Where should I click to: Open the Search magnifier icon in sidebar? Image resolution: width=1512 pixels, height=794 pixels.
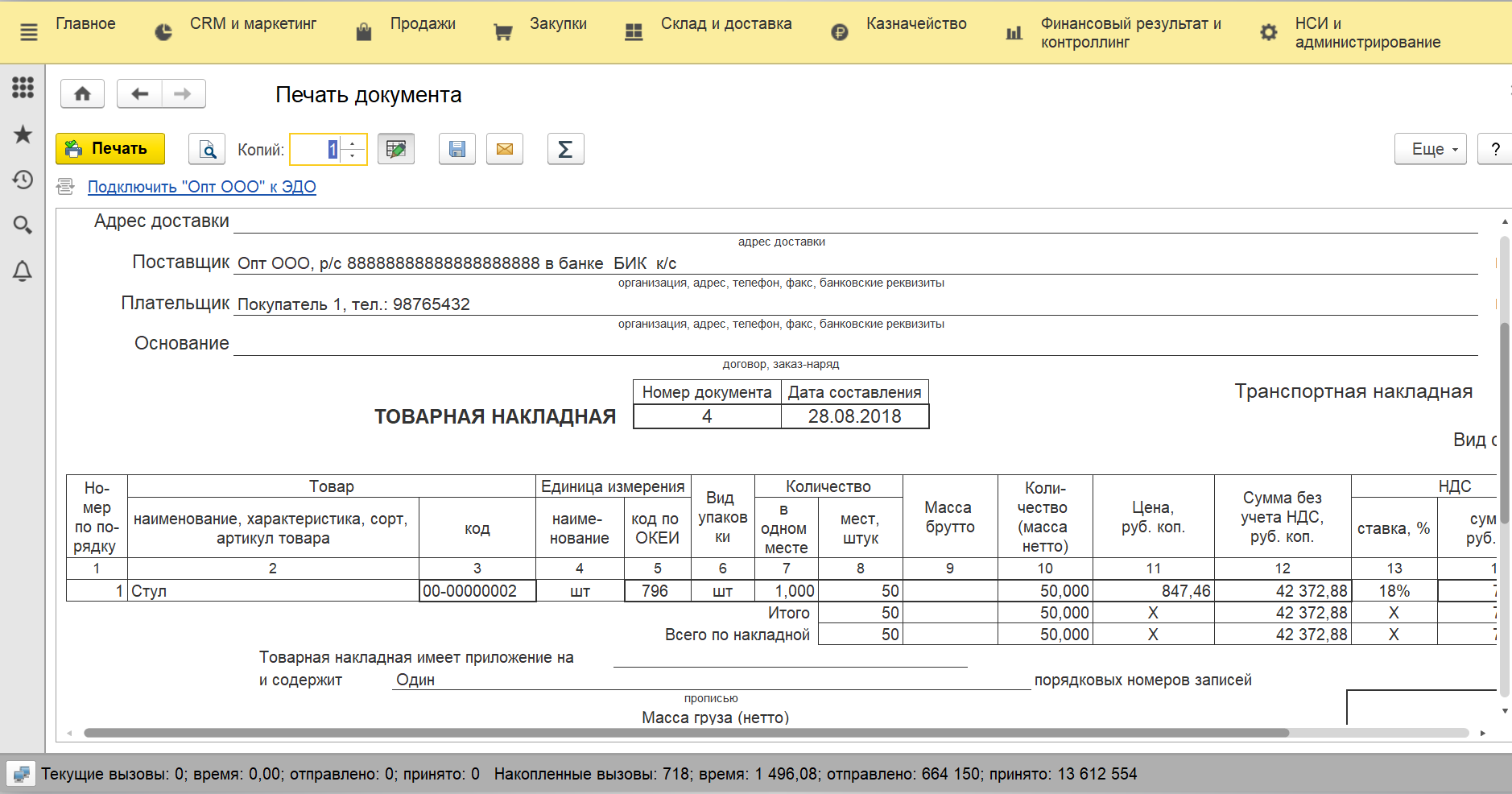(x=23, y=225)
